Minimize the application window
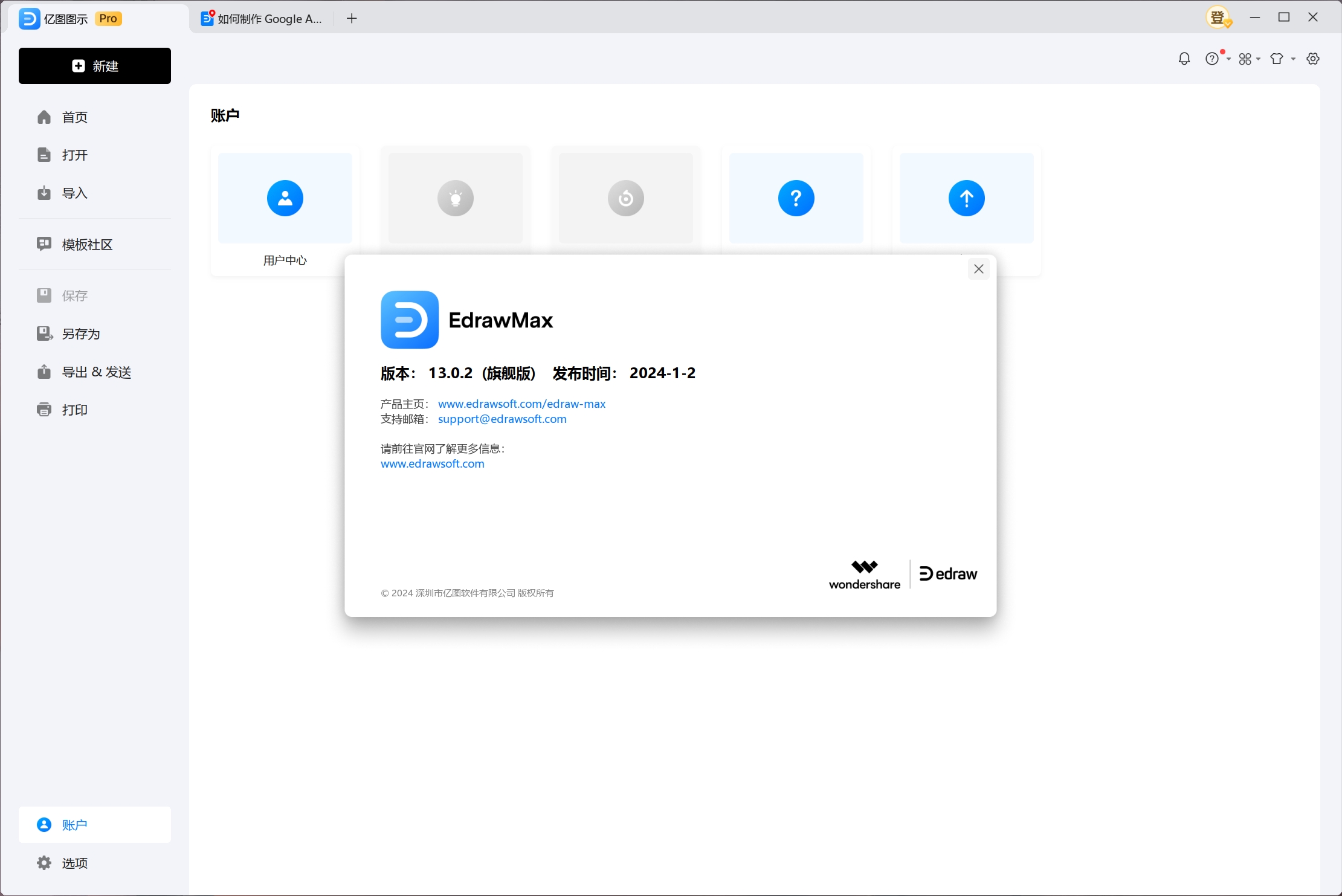This screenshot has width=1342, height=896. point(1255,18)
